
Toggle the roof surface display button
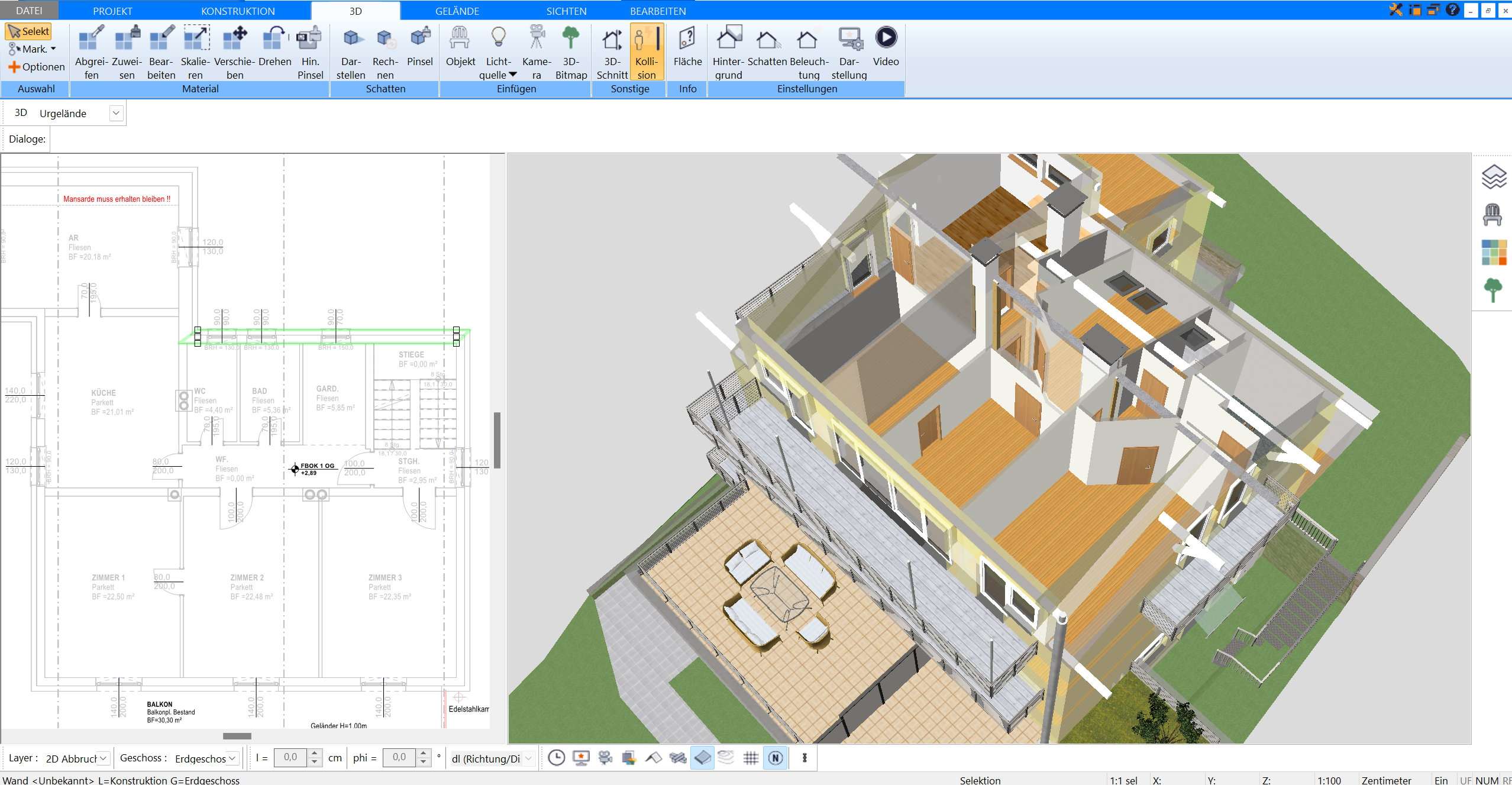click(x=653, y=758)
